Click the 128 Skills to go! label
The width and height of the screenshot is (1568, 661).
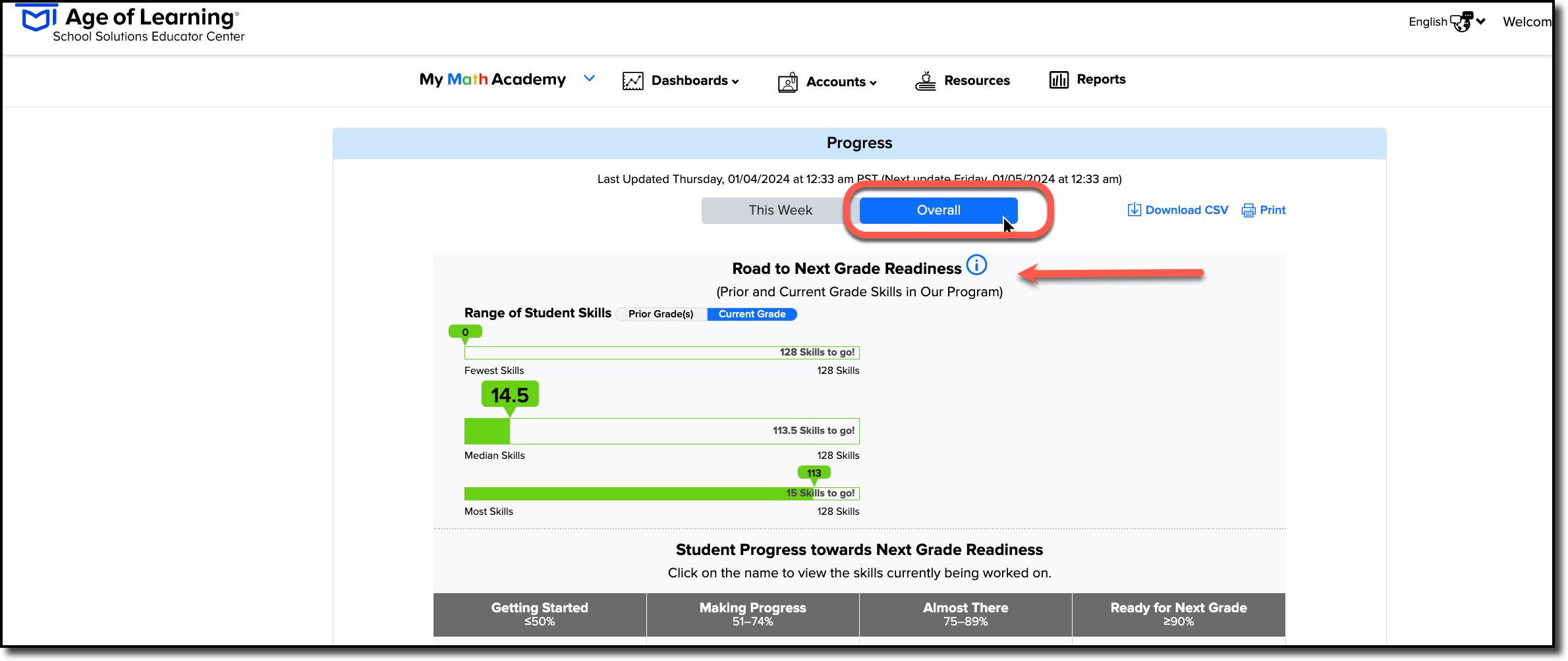pos(817,352)
